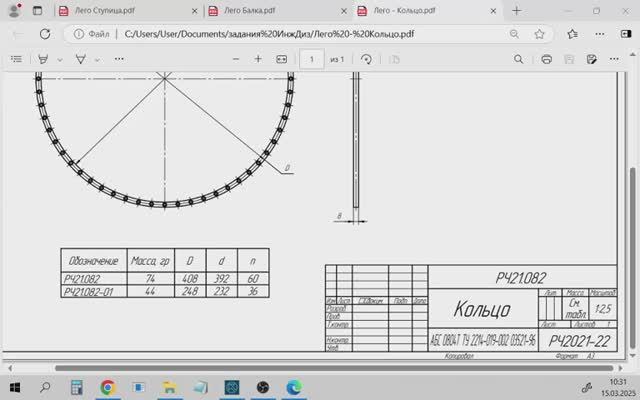640x400 pixels.
Task: Reload the current page
Action: pos(45,34)
